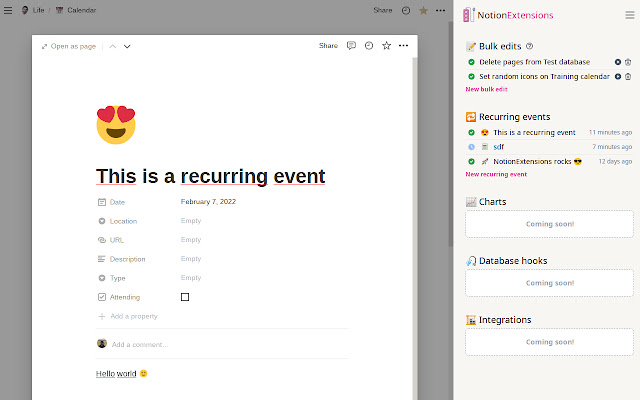The width and height of the screenshot is (640, 400).
Task: Click the blue clock status icon for sdf
Action: click(471, 147)
